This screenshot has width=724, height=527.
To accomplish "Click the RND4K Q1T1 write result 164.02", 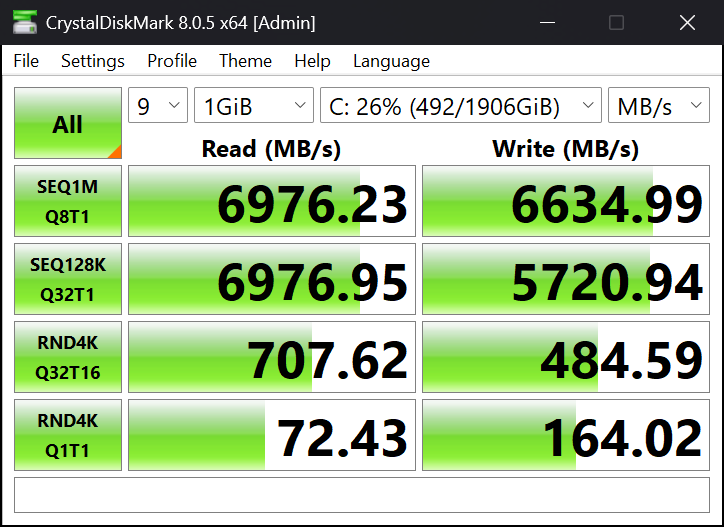I will point(566,435).
